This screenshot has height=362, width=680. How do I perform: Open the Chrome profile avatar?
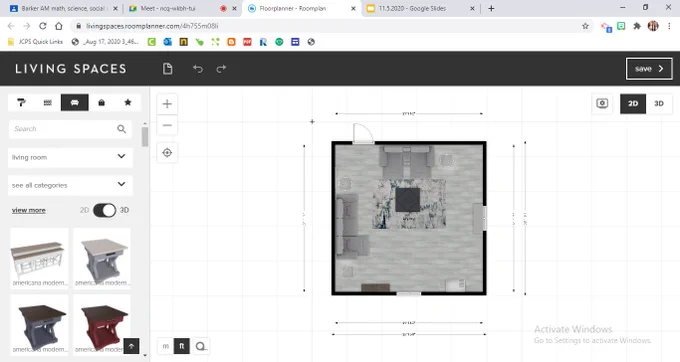(x=653, y=26)
